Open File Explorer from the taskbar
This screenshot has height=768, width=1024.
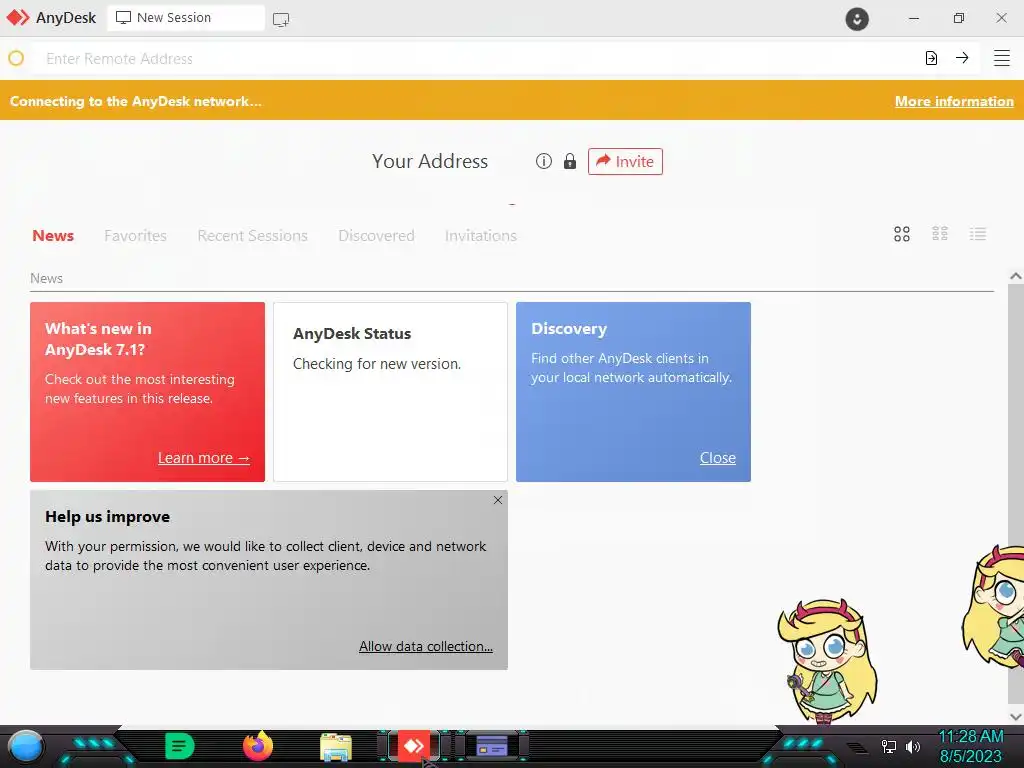pyautogui.click(x=336, y=747)
